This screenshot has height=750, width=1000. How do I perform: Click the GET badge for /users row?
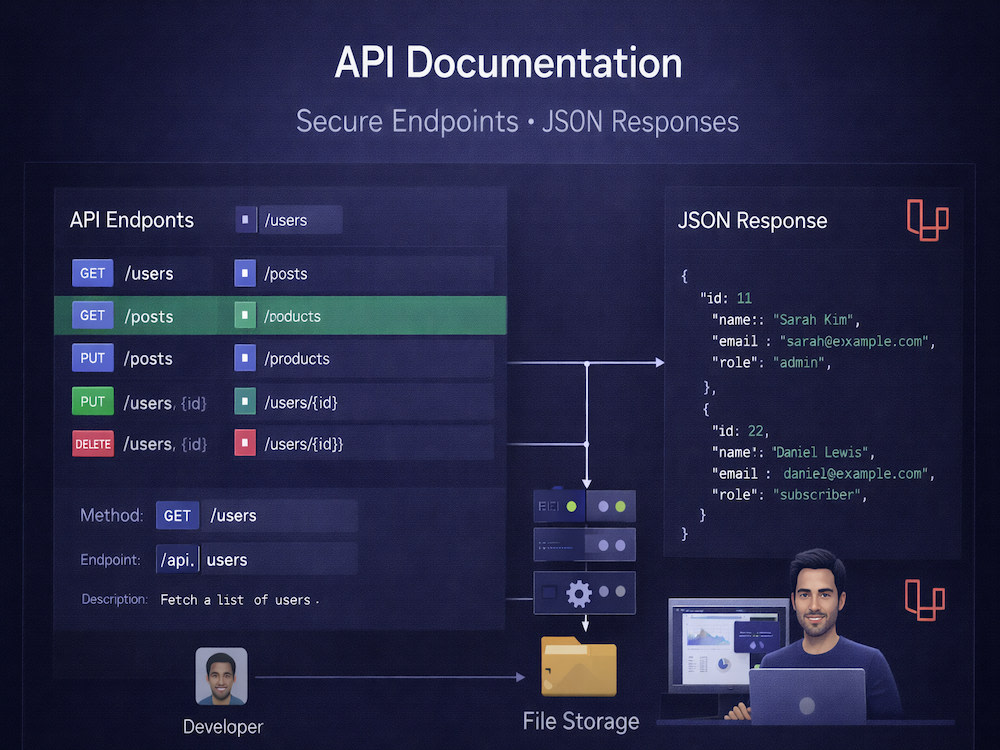coord(92,273)
